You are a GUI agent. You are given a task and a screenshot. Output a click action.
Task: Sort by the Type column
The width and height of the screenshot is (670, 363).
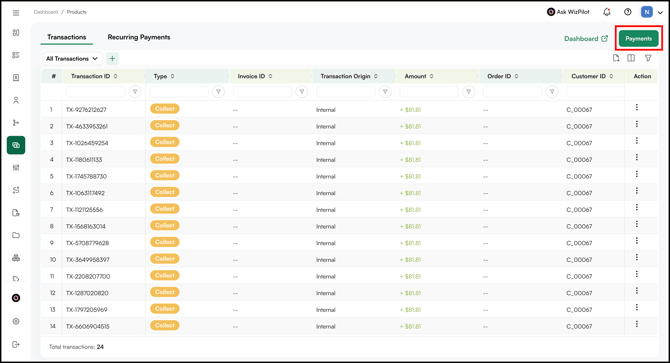(173, 76)
